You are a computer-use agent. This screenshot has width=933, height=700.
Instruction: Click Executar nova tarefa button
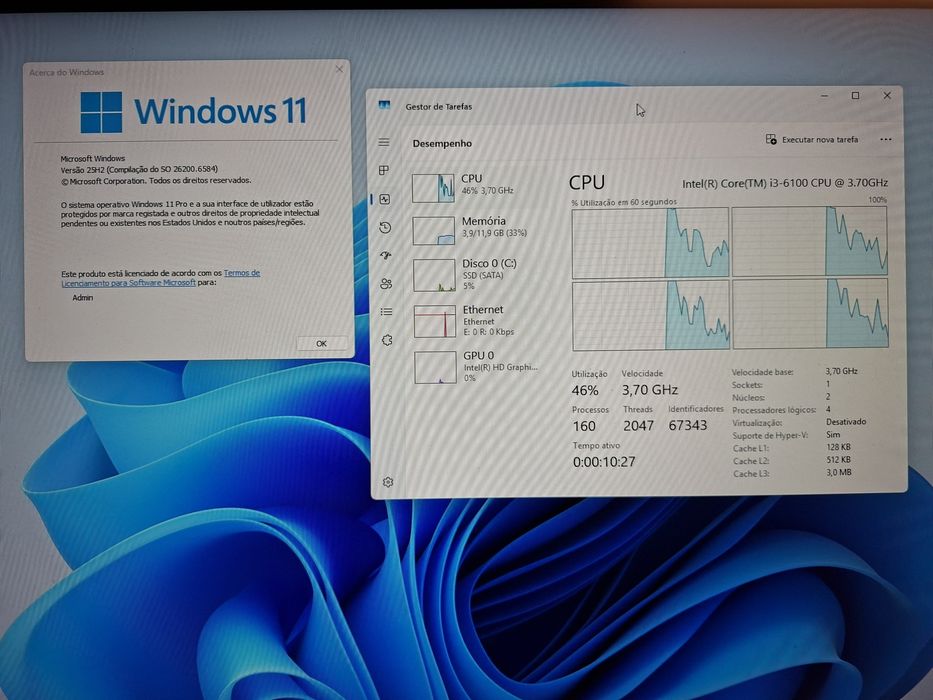[812, 139]
